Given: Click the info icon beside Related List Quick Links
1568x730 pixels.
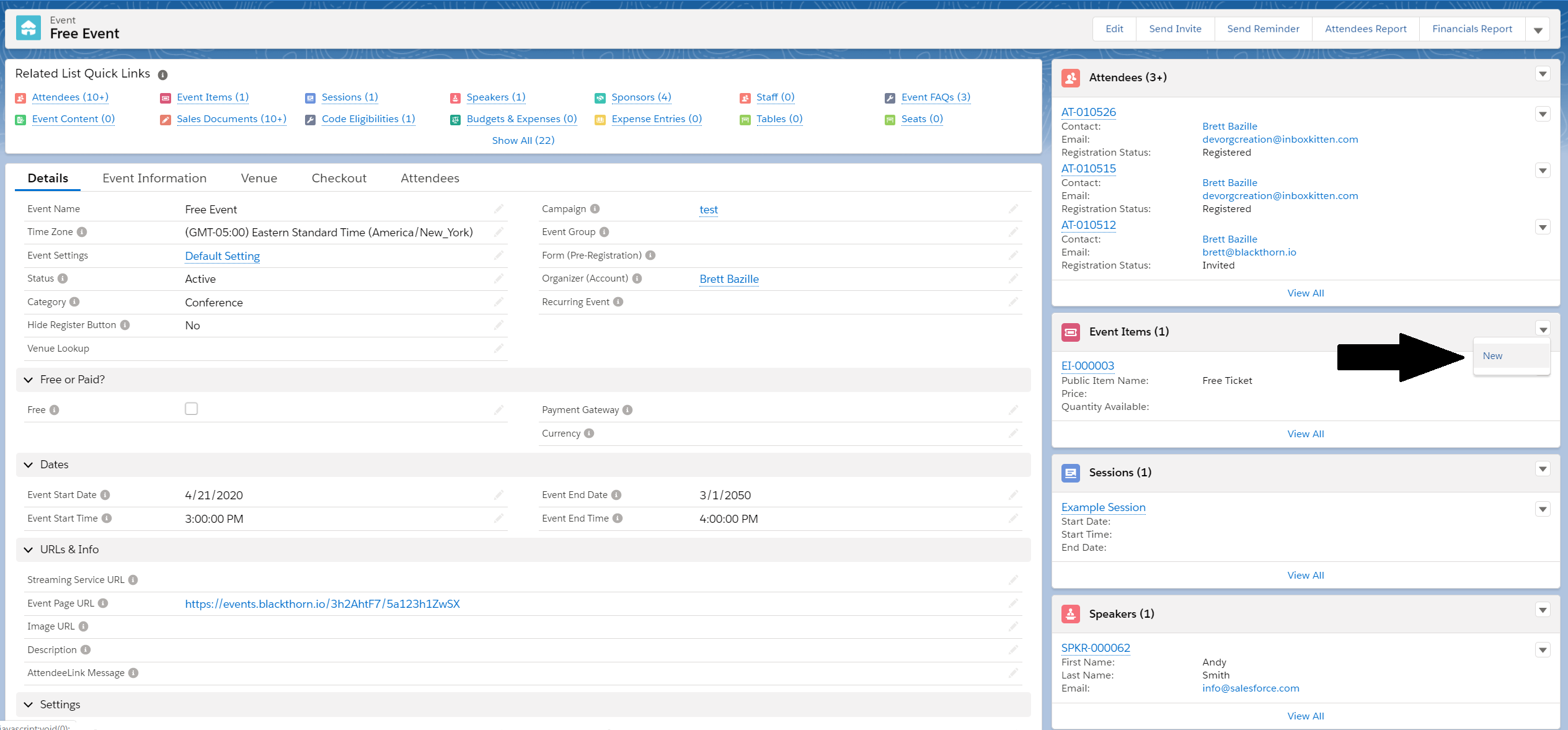Looking at the screenshot, I should point(162,75).
